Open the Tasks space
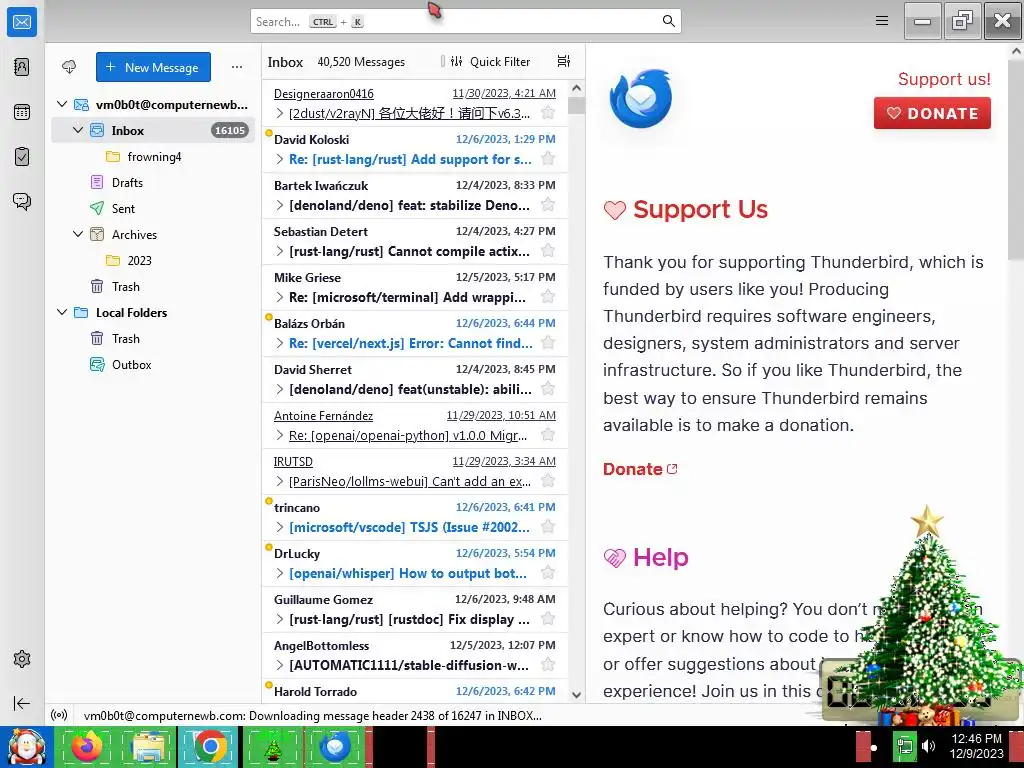 point(22,157)
